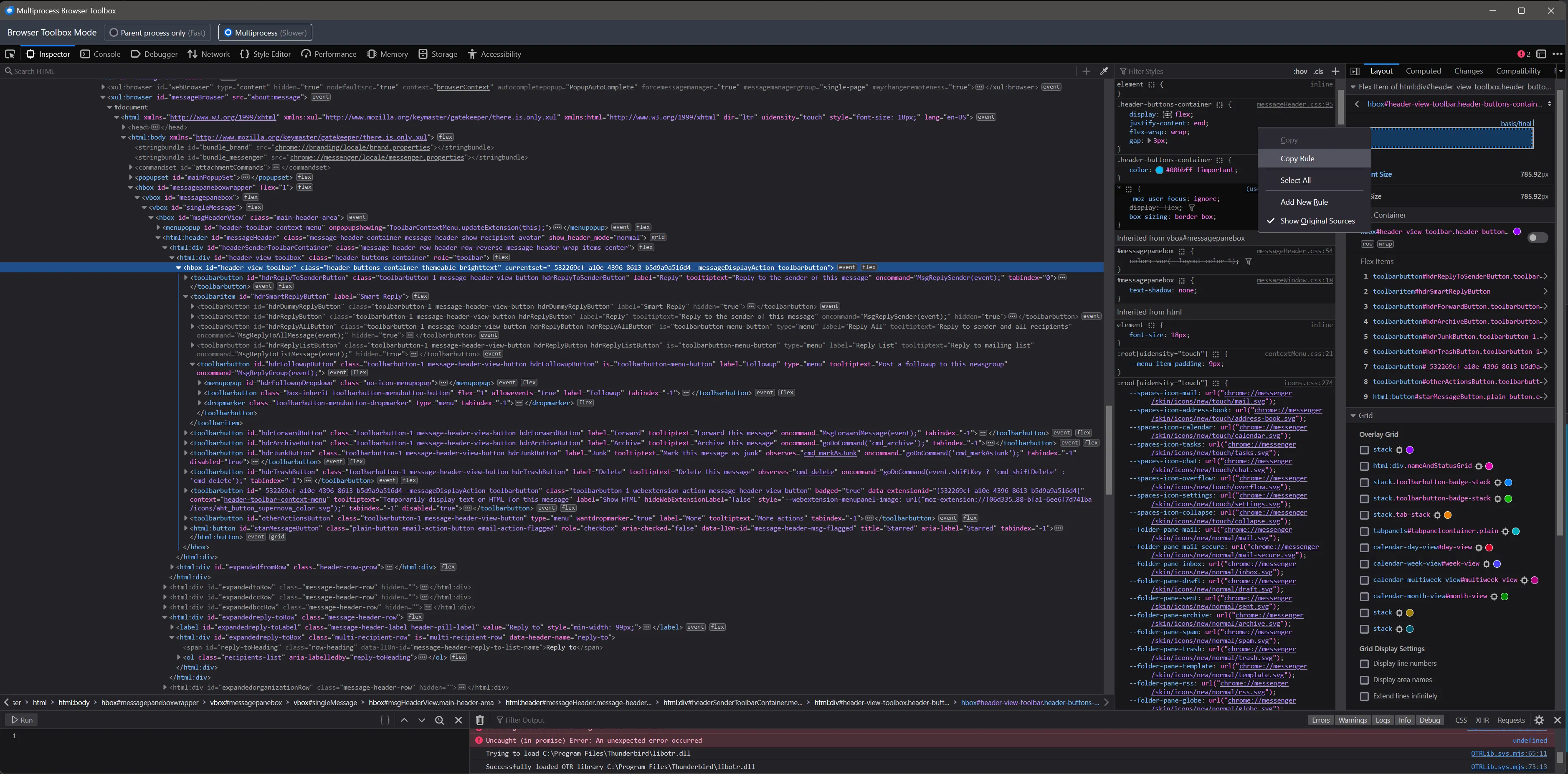This screenshot has height=774, width=1568.
Task: Go back to flex container arrow
Action: (1357, 104)
